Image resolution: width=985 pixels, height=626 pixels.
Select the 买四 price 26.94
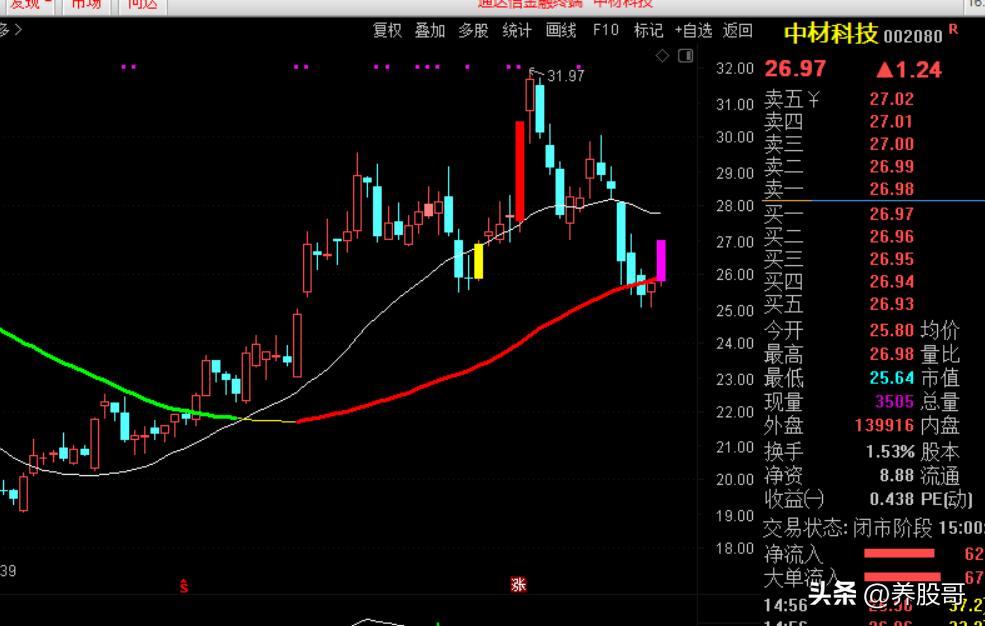(891, 282)
